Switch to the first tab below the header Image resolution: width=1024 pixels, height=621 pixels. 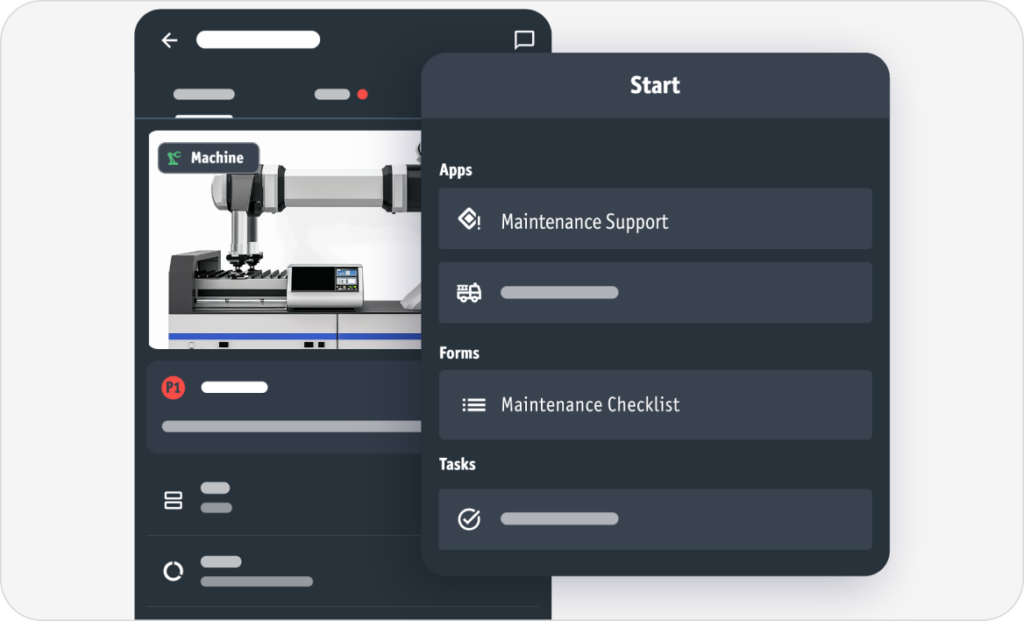pyautogui.click(x=203, y=94)
